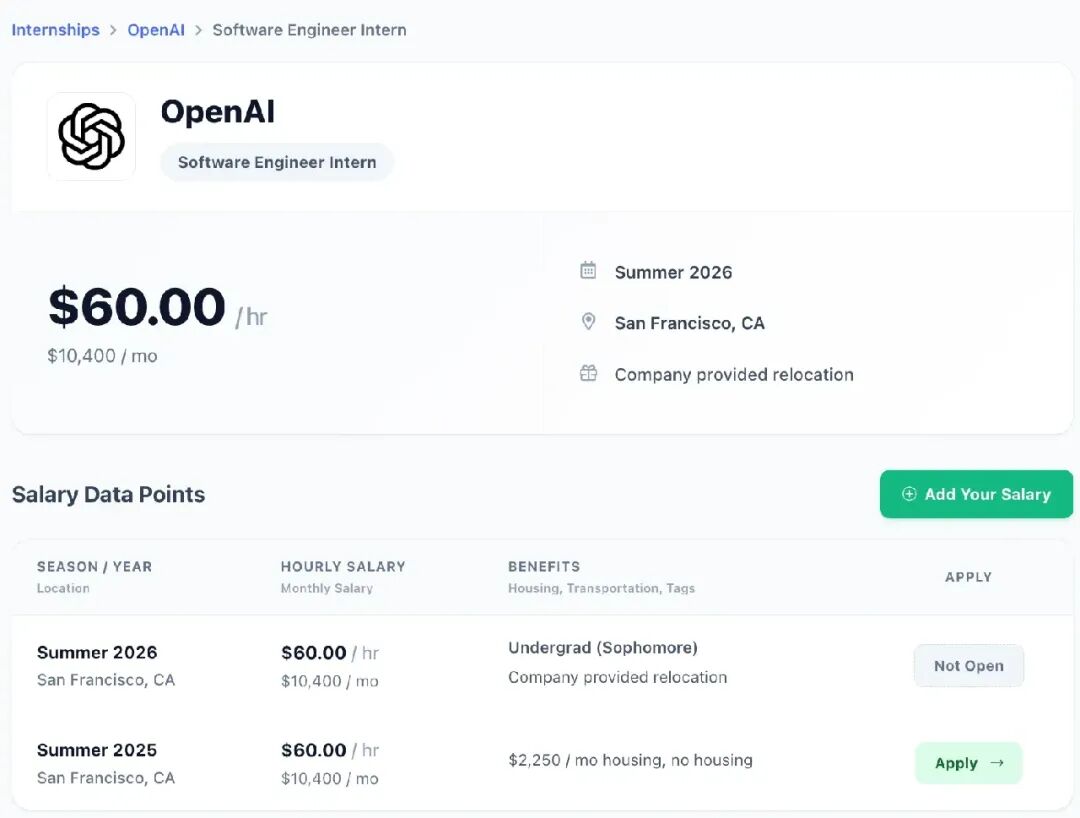The width and height of the screenshot is (1080, 818).
Task: Sort by Season / Year column header
Action: [x=94, y=567]
